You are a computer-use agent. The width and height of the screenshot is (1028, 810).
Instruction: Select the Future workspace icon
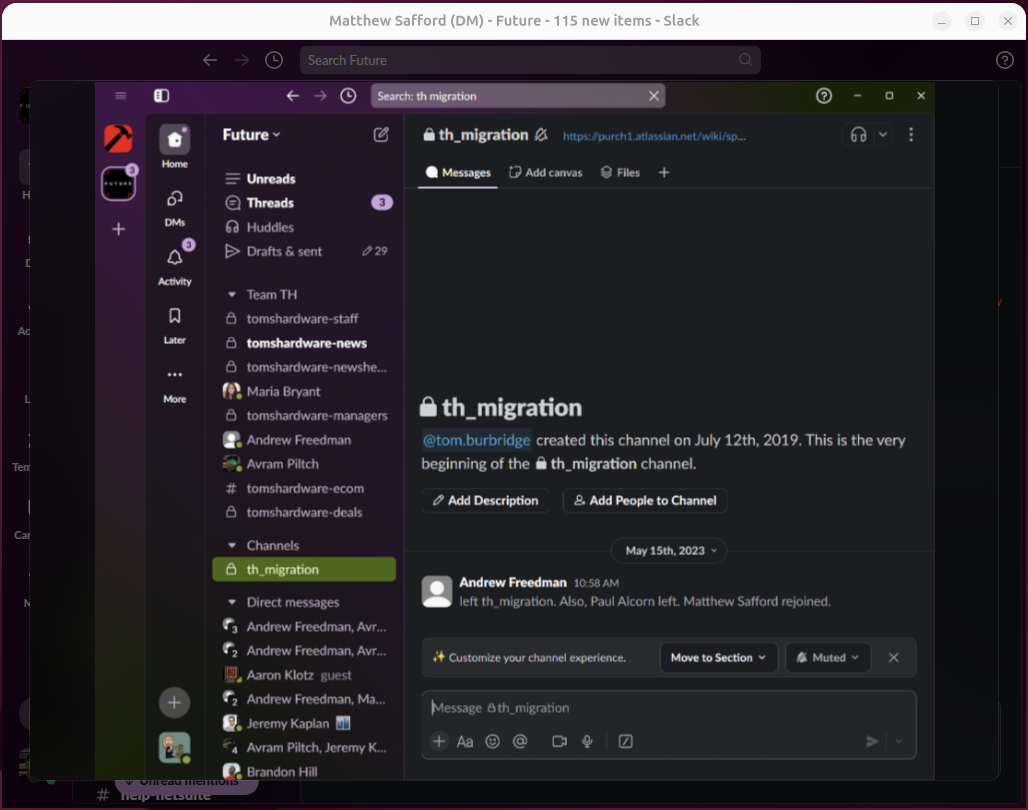click(x=118, y=184)
